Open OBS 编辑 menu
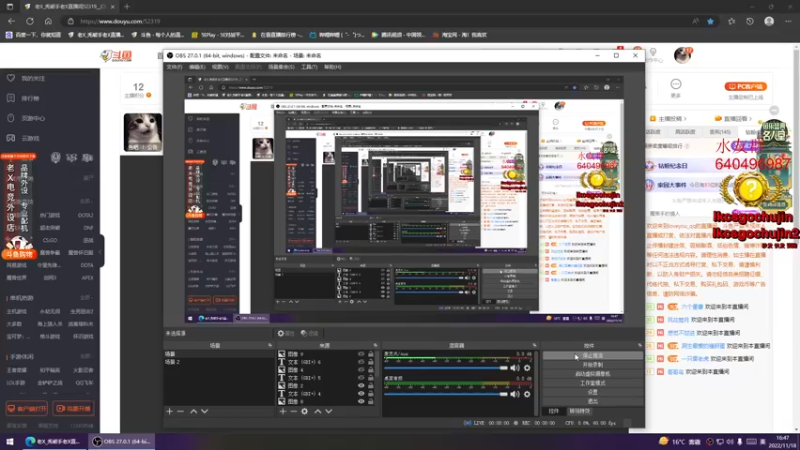Image resolution: width=800 pixels, height=450 pixels. click(x=197, y=67)
